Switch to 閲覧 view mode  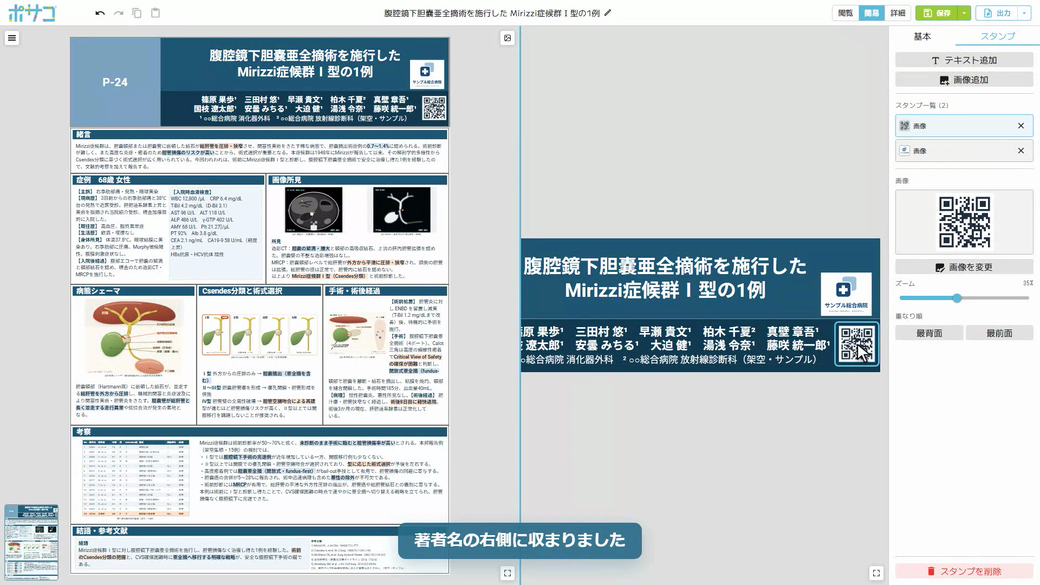coord(845,13)
